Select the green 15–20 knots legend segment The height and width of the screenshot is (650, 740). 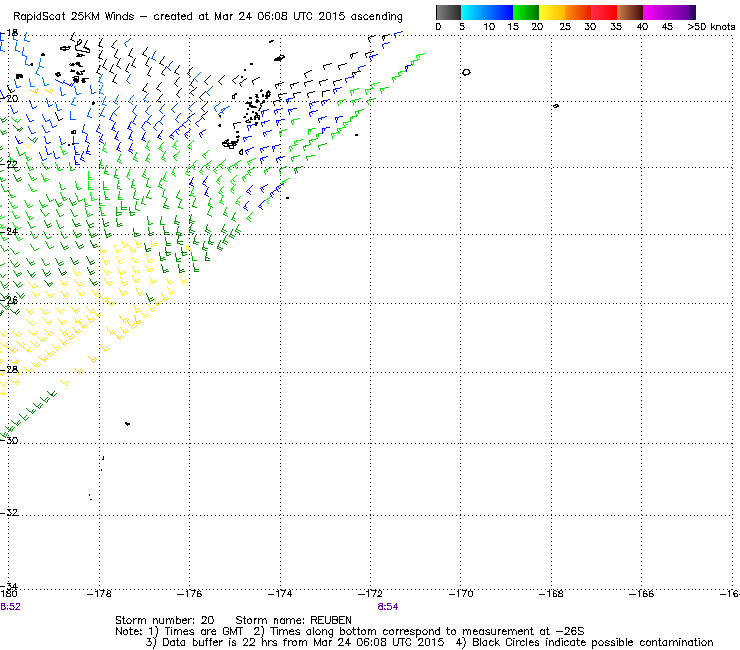pos(526,12)
